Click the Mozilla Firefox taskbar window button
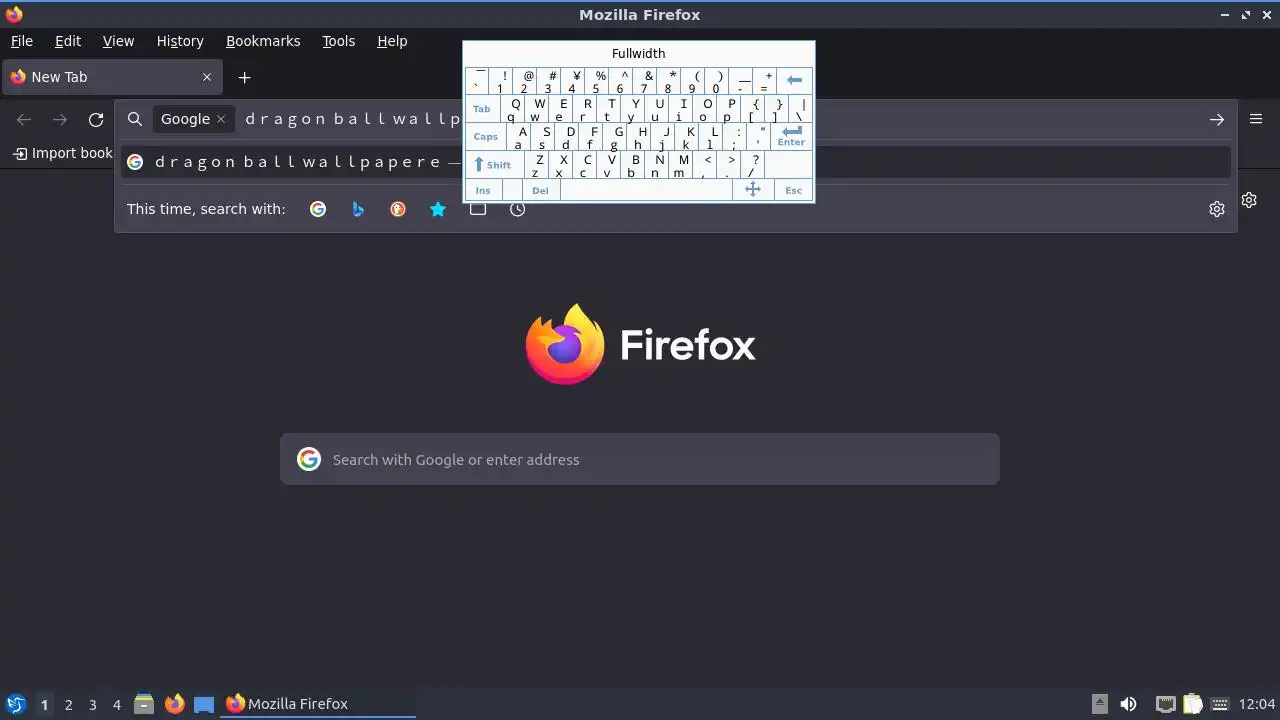 [319, 704]
